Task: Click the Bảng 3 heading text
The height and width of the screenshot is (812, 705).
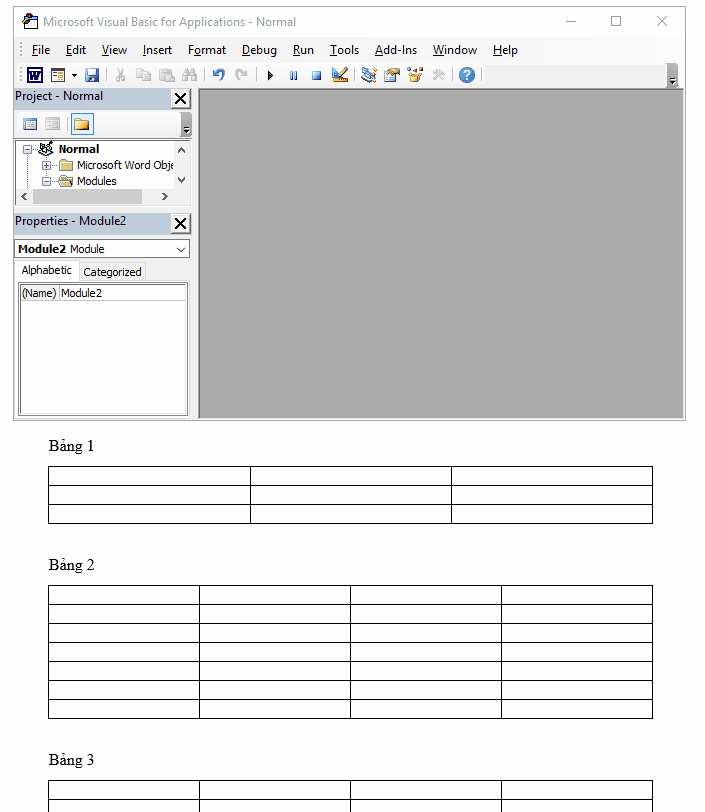Action: [71, 760]
